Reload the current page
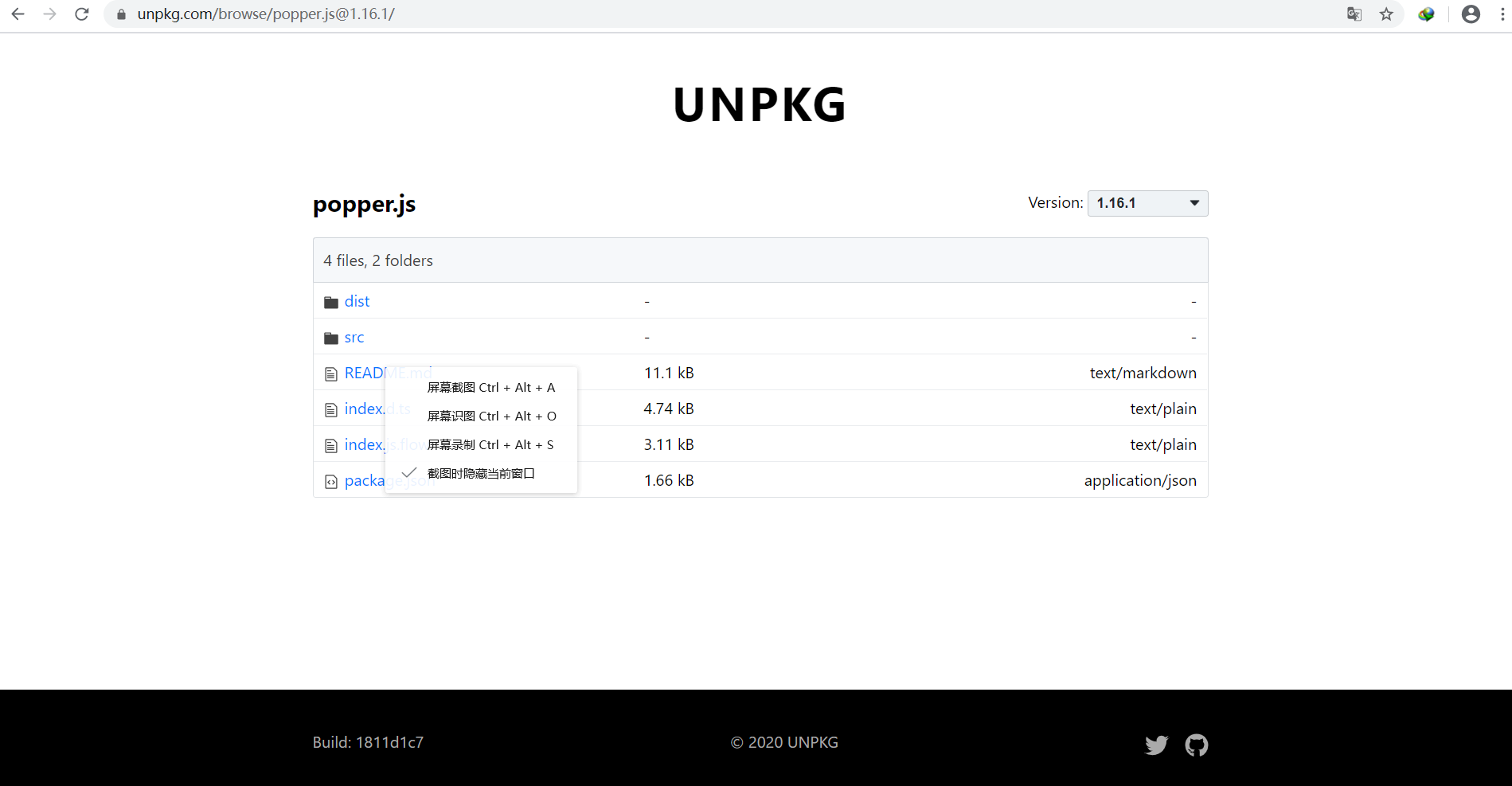The width and height of the screenshot is (1512, 786). pos(82,14)
